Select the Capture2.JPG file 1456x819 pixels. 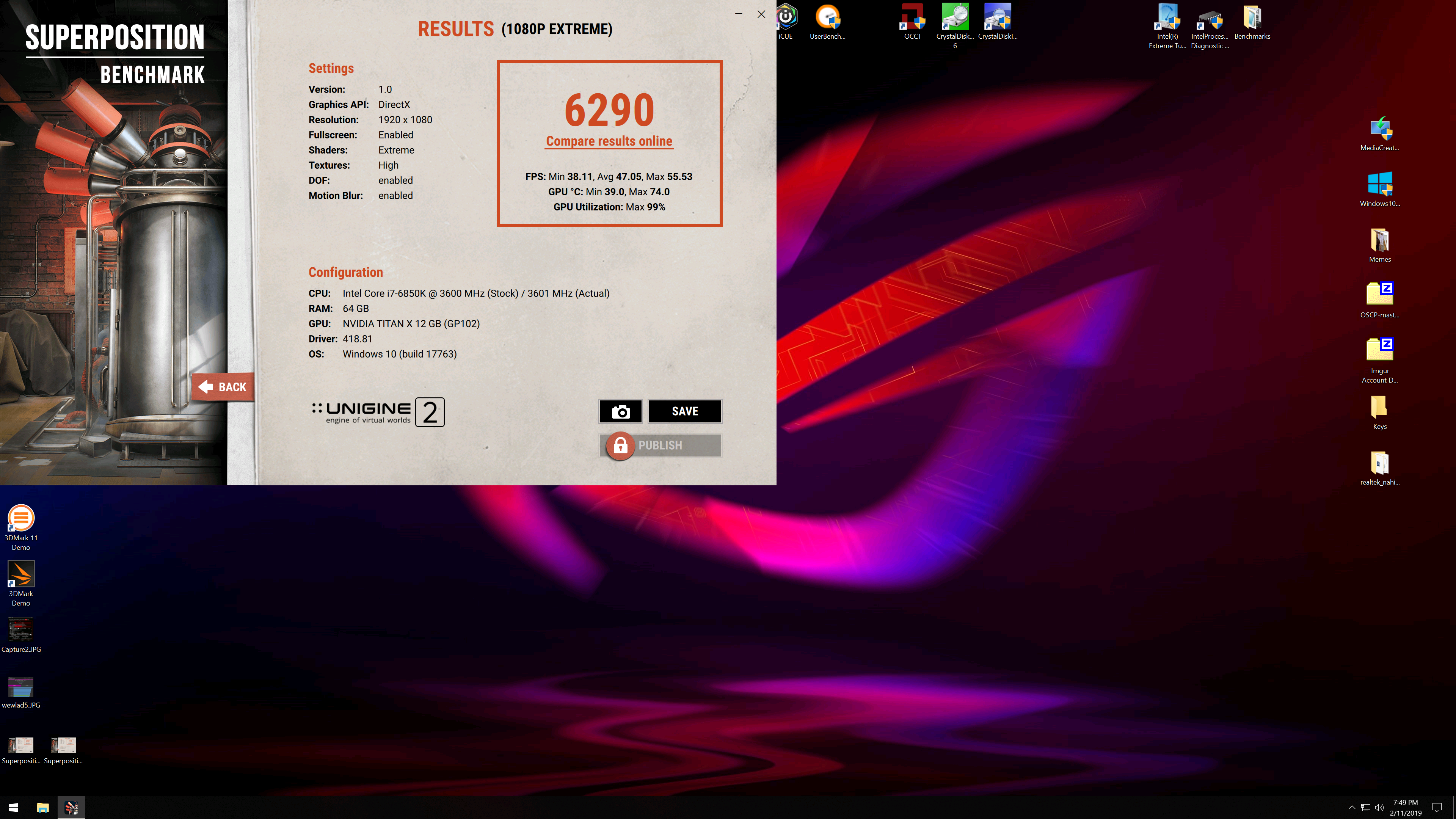(21, 635)
